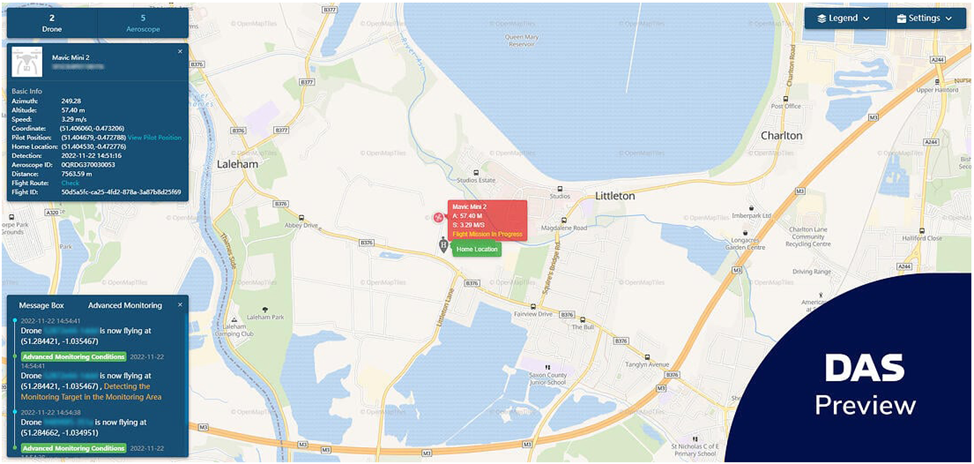Click the Settings briefcase icon
Screen dimensions: 974x464
(x=901, y=19)
